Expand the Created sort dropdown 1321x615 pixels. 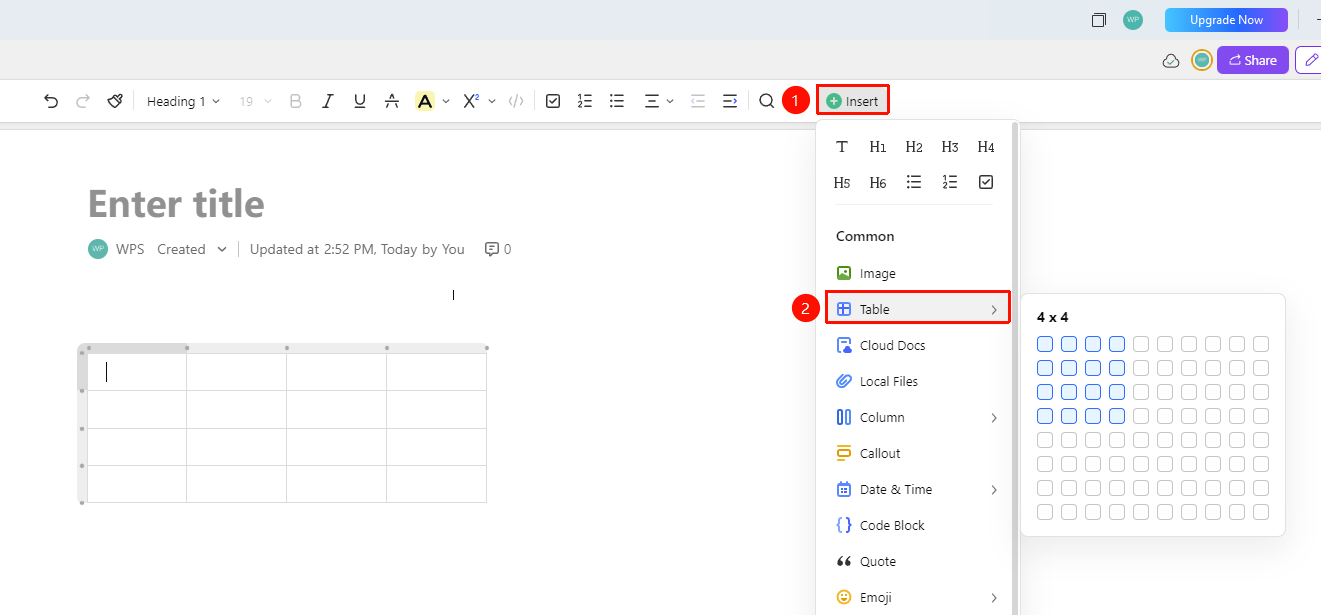coord(192,249)
